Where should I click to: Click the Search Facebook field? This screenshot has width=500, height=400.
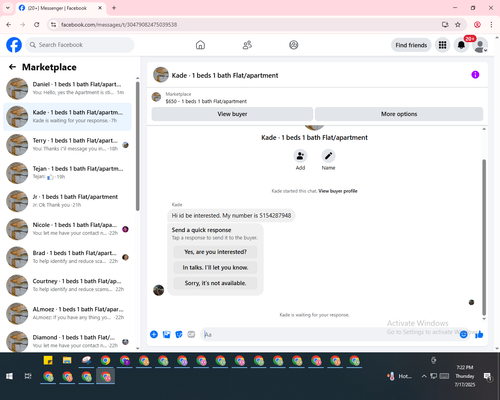pyautogui.click(x=80, y=45)
